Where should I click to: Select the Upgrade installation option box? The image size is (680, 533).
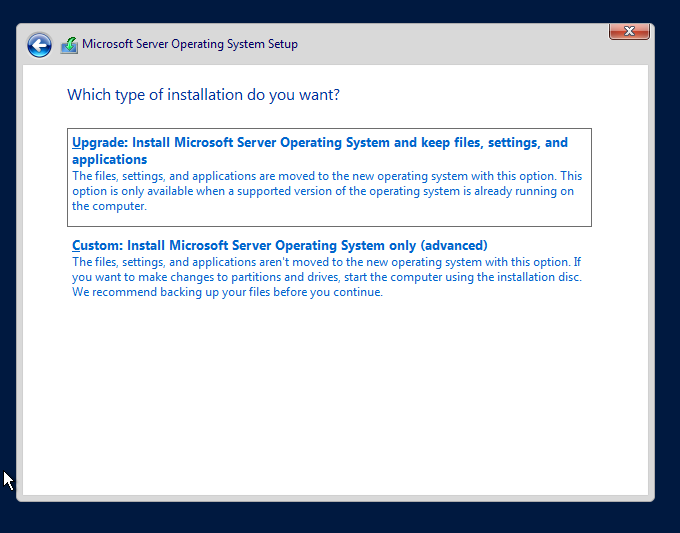pos(329,177)
